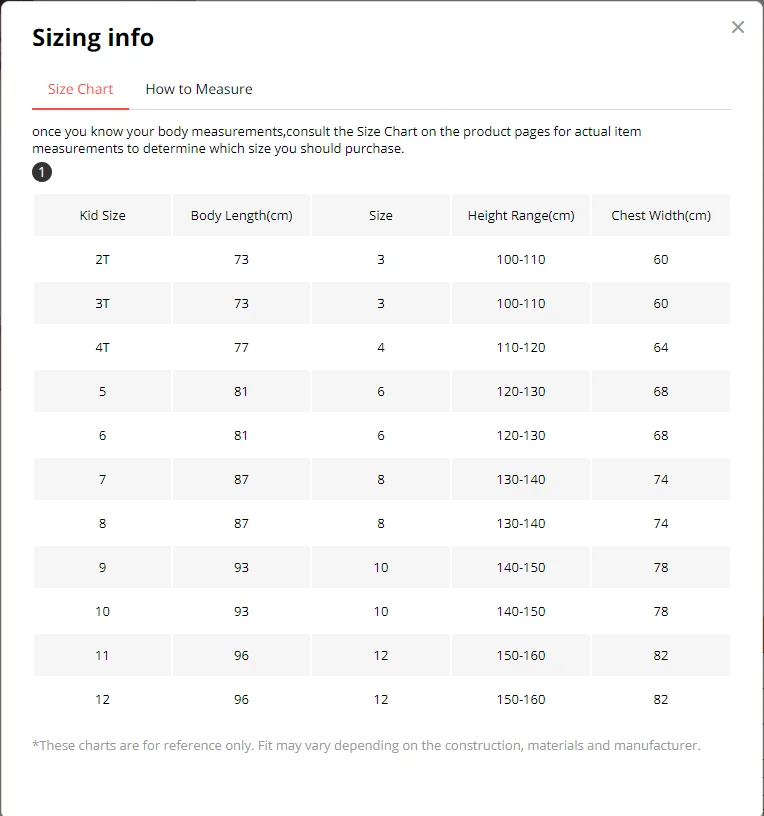Click the Chest Width(cm) column header
Screen dimensions: 764x816
pyautogui.click(x=661, y=215)
